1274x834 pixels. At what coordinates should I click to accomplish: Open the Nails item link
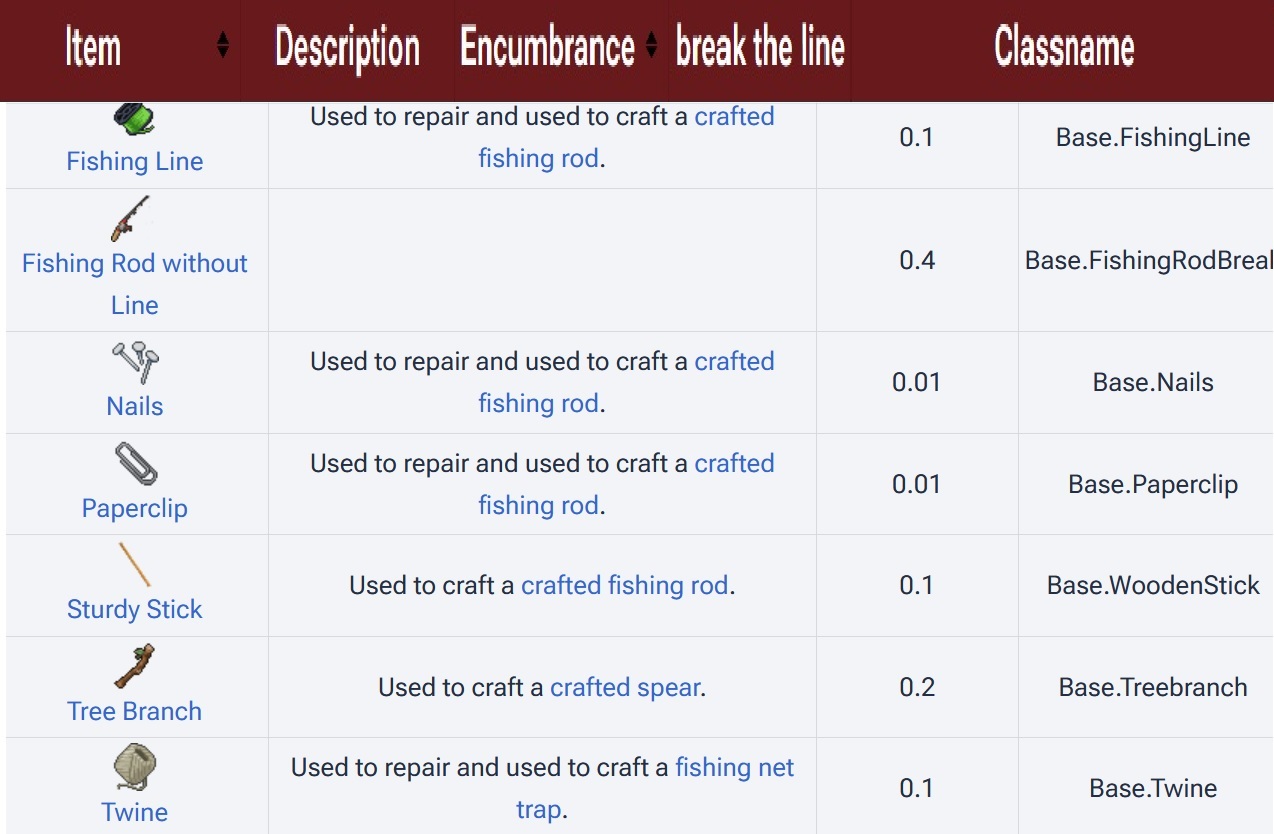(135, 406)
